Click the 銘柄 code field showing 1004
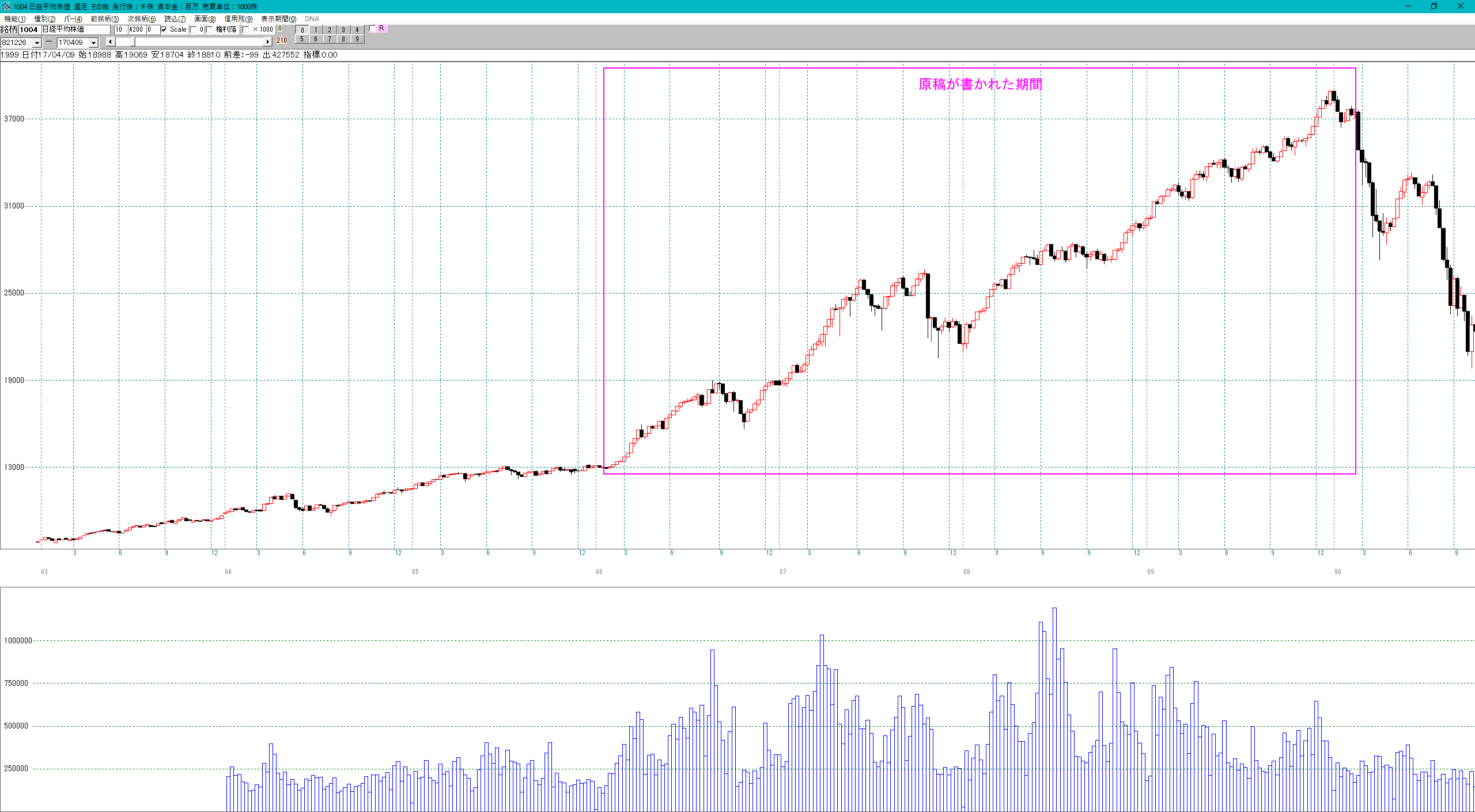Image resolution: width=1475 pixels, height=812 pixels. [29, 29]
